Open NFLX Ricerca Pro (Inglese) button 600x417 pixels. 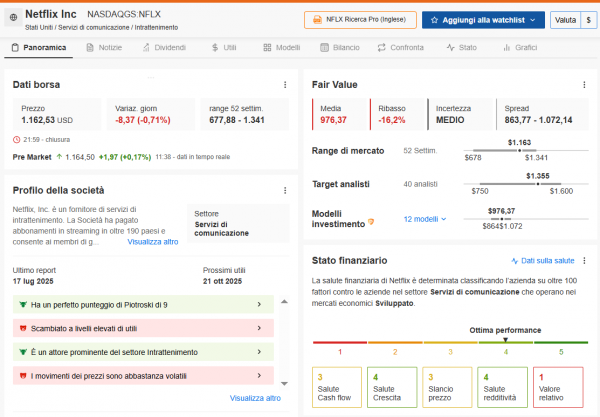pyautogui.click(x=359, y=19)
